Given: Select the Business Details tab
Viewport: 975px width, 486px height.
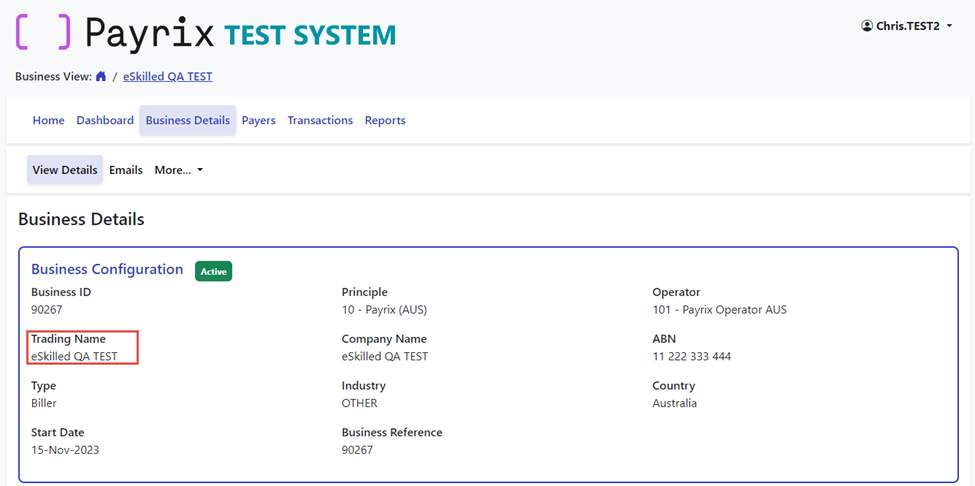Looking at the screenshot, I should click(x=188, y=120).
